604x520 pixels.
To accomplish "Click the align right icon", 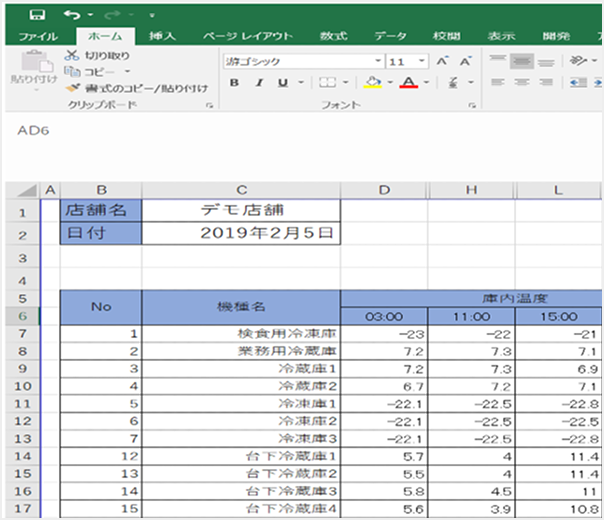I will 546,82.
